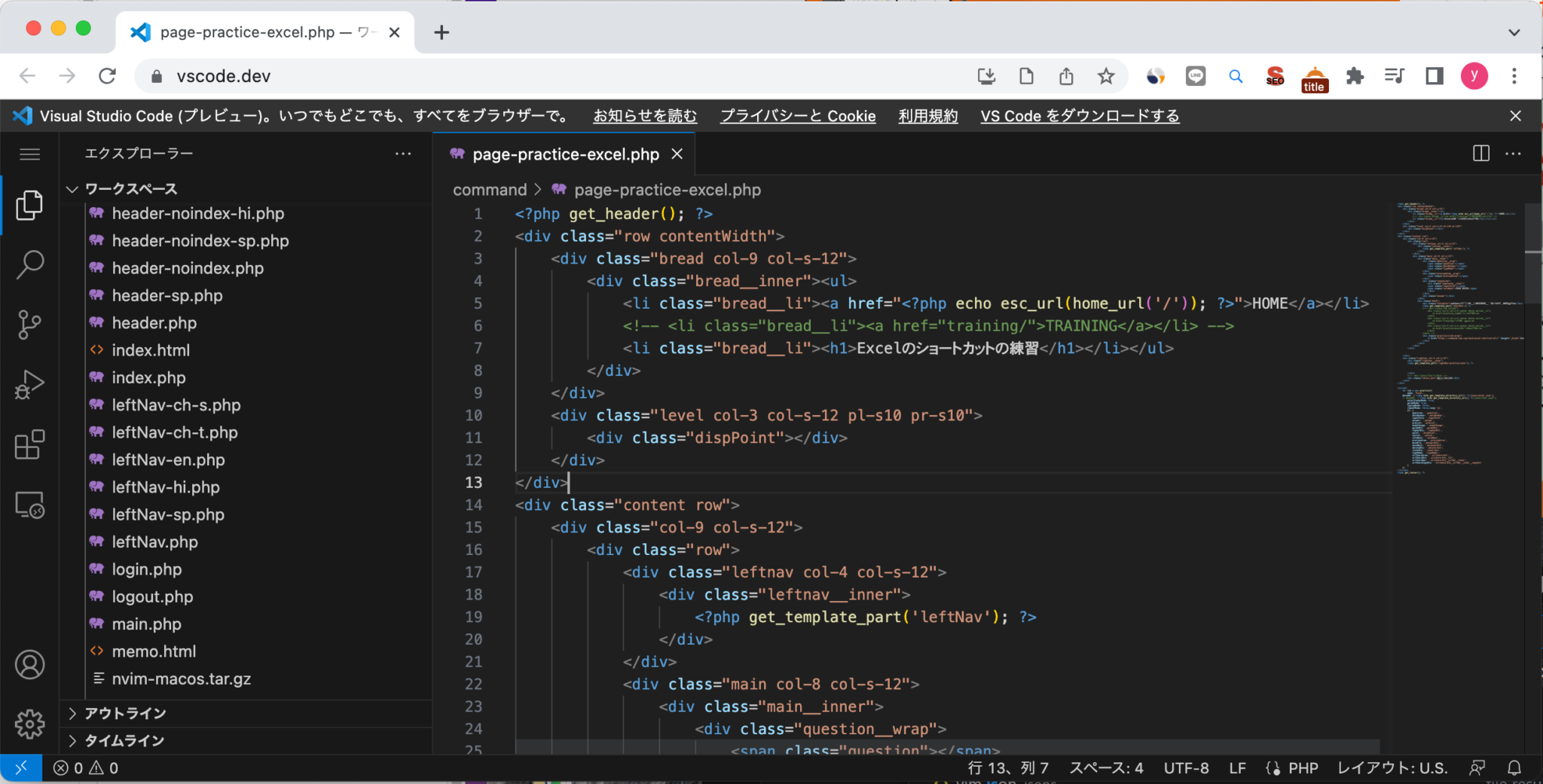Open the Extensions view

coord(29,444)
